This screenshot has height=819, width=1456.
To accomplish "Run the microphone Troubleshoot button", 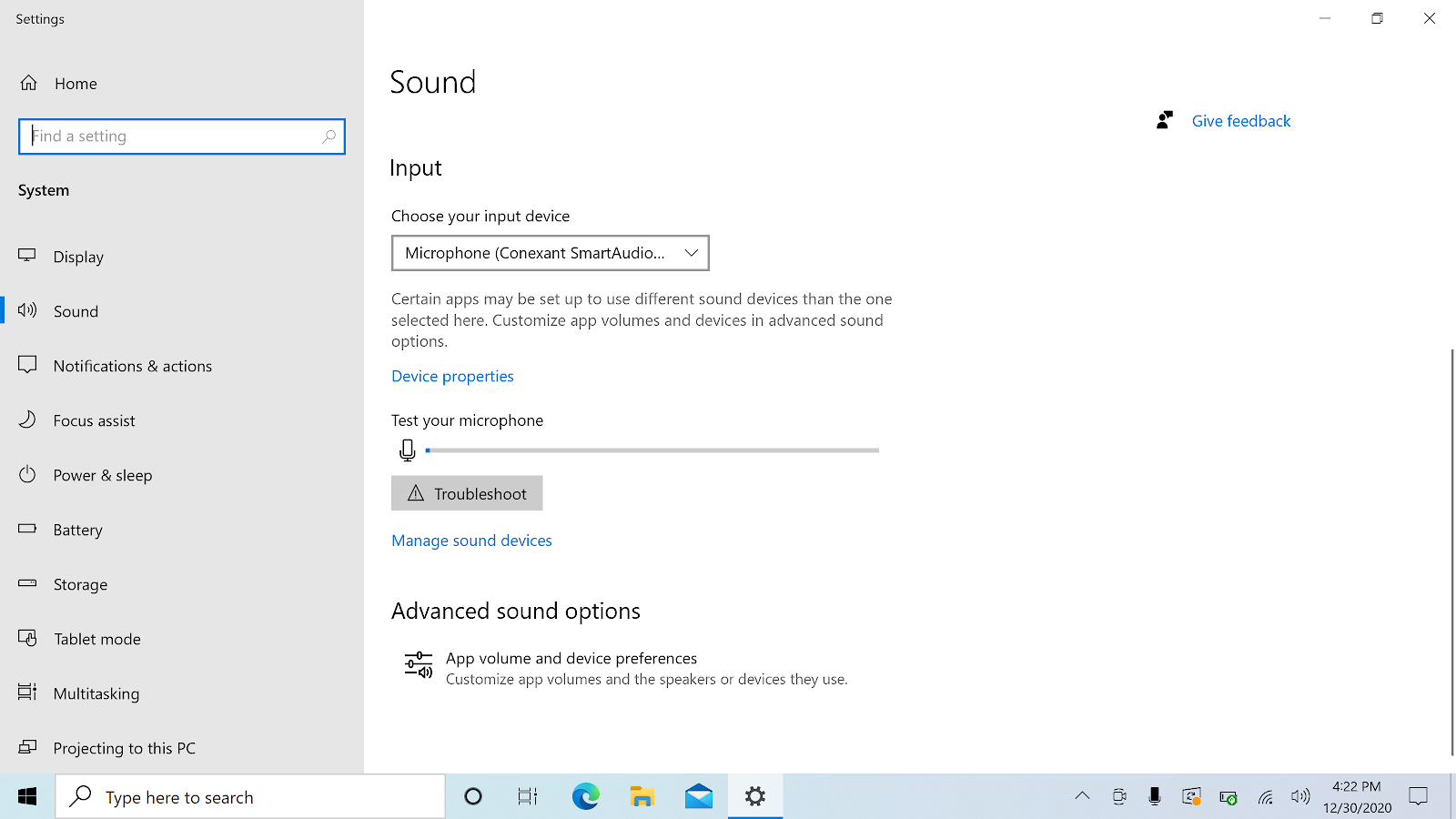I will (467, 493).
